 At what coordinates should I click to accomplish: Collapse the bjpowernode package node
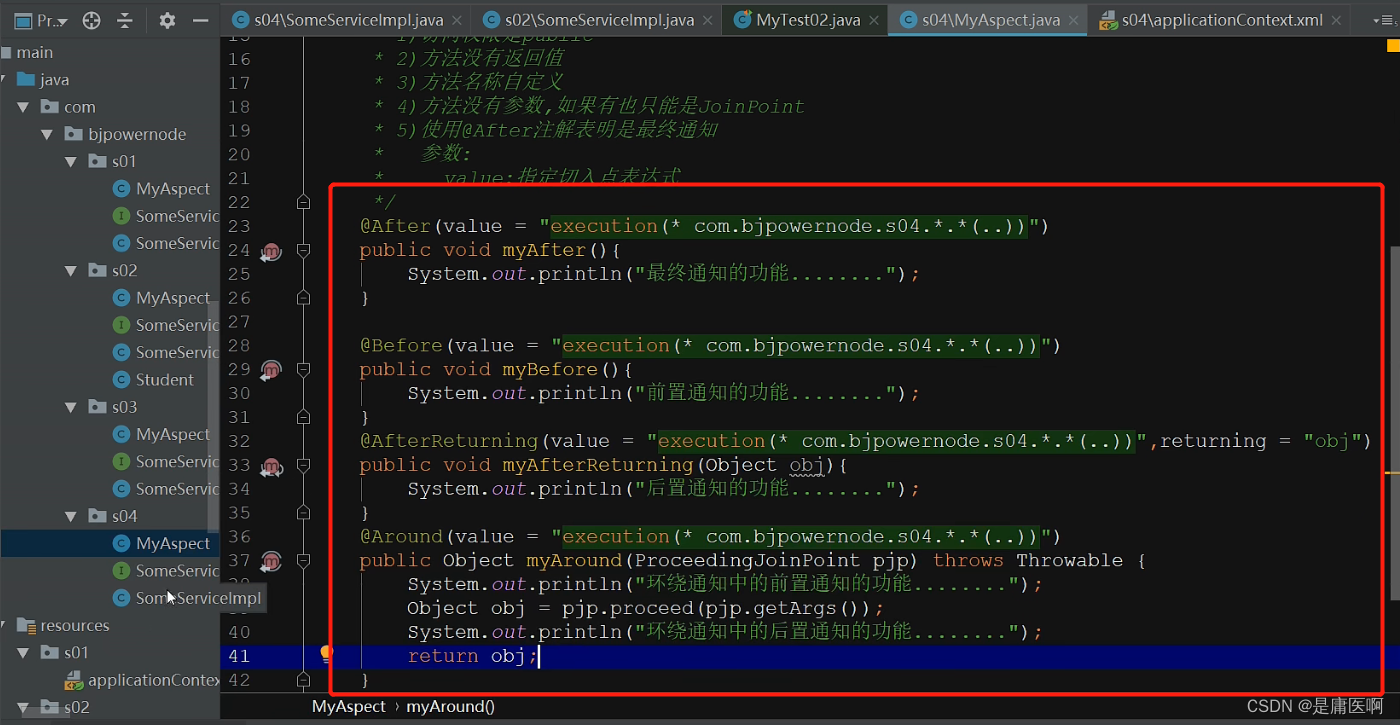[48, 134]
